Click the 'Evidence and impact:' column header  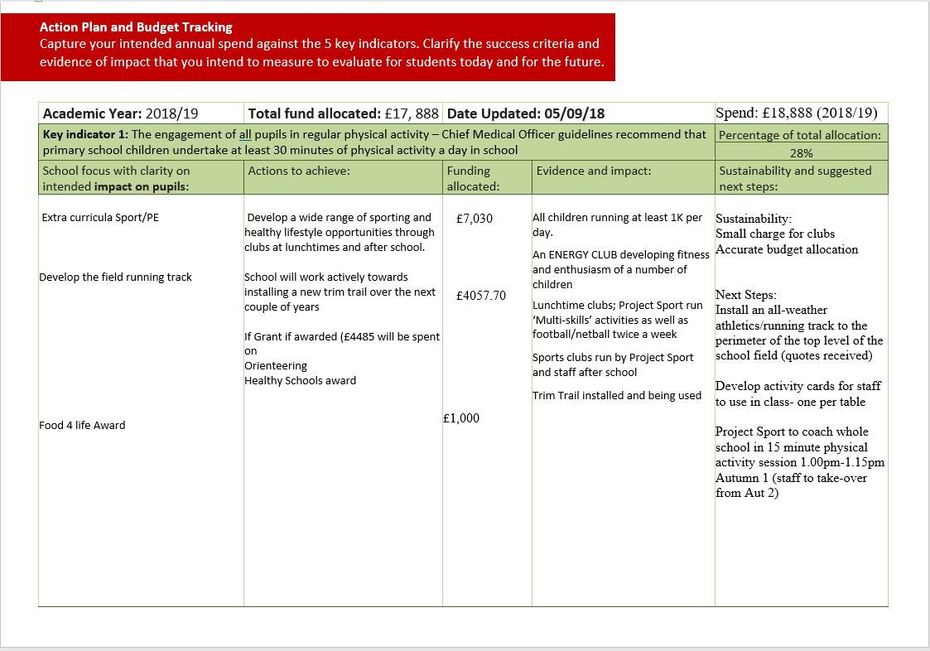tap(623, 178)
